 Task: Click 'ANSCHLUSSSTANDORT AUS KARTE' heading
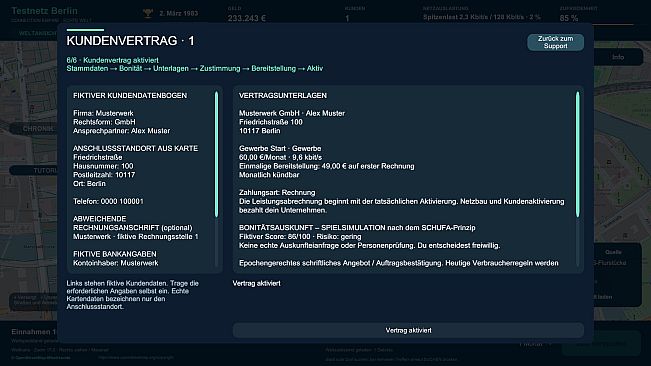pos(135,148)
